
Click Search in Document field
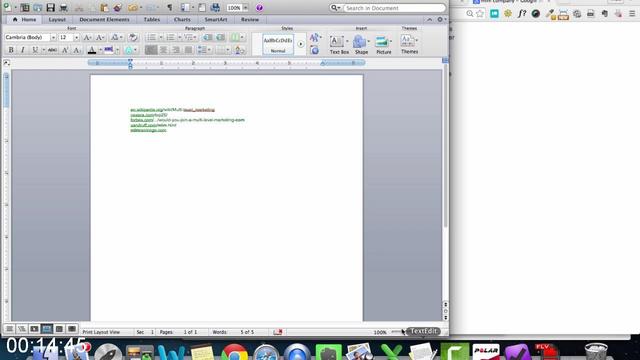point(394,8)
